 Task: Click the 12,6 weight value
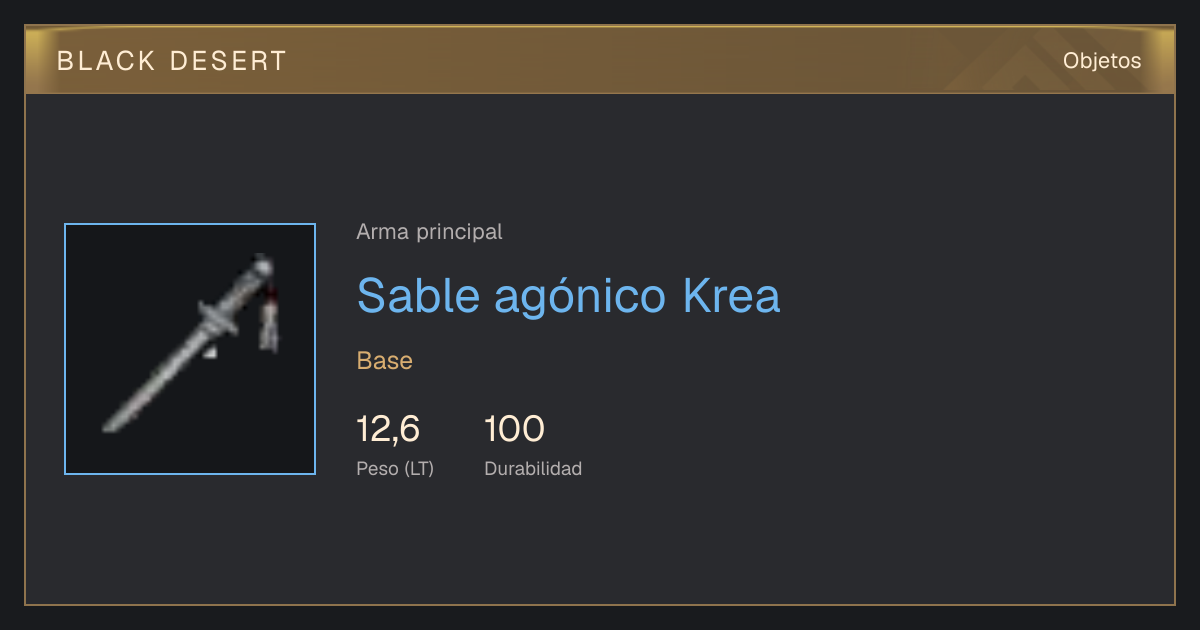pyautogui.click(x=388, y=429)
